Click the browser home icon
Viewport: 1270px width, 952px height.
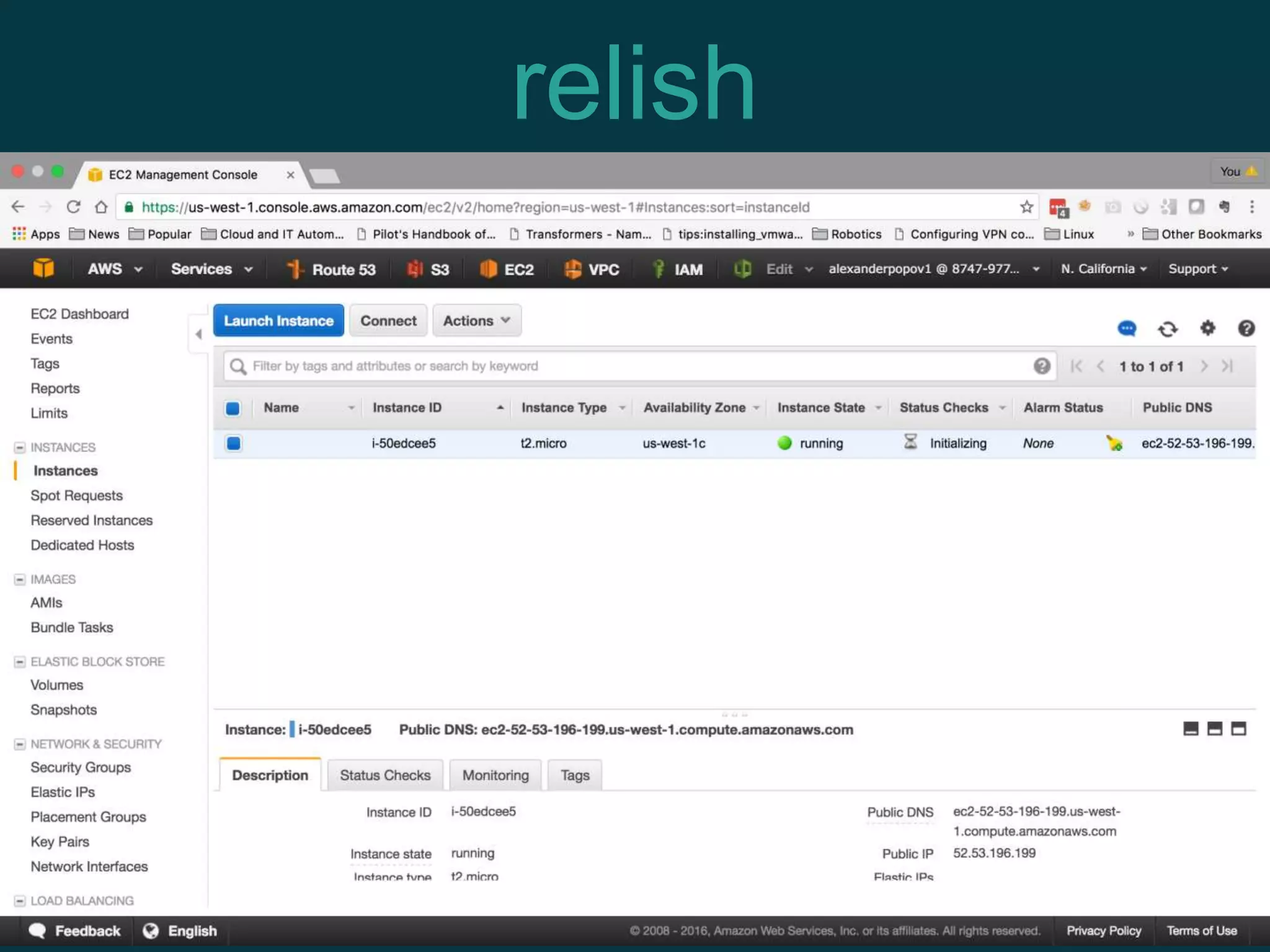[x=101, y=207]
